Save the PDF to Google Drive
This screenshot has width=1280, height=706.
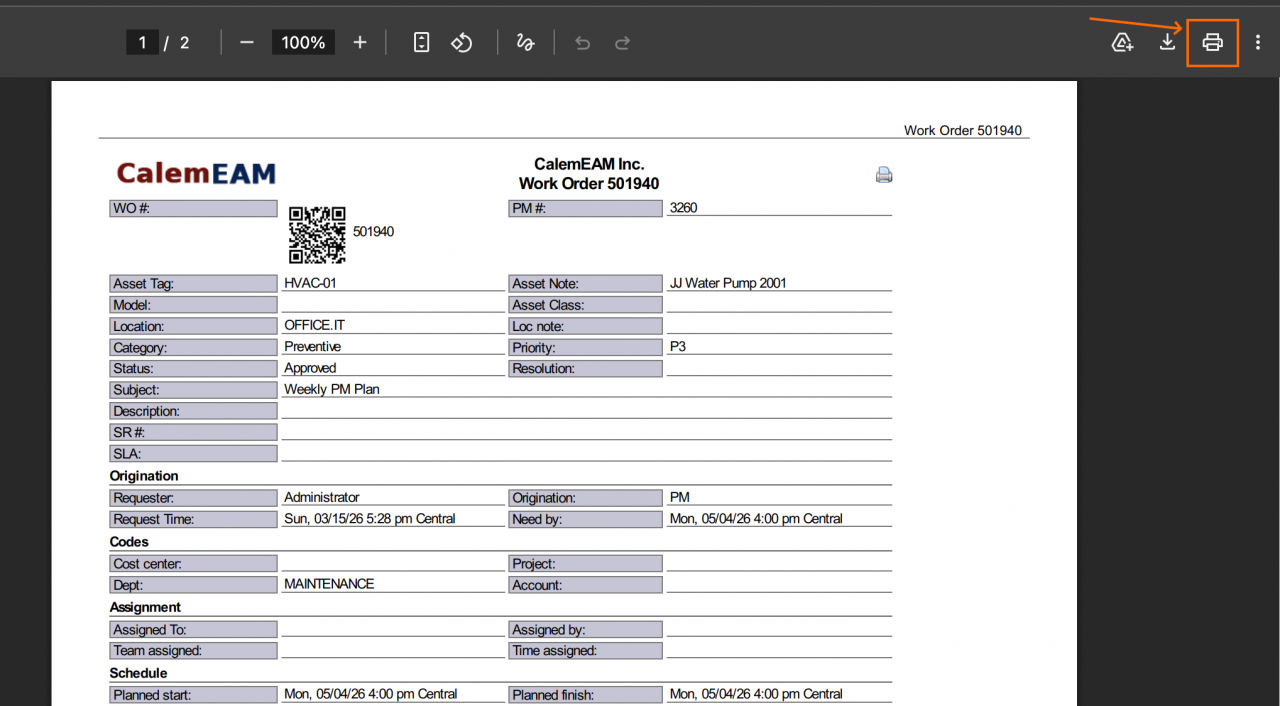point(1122,42)
